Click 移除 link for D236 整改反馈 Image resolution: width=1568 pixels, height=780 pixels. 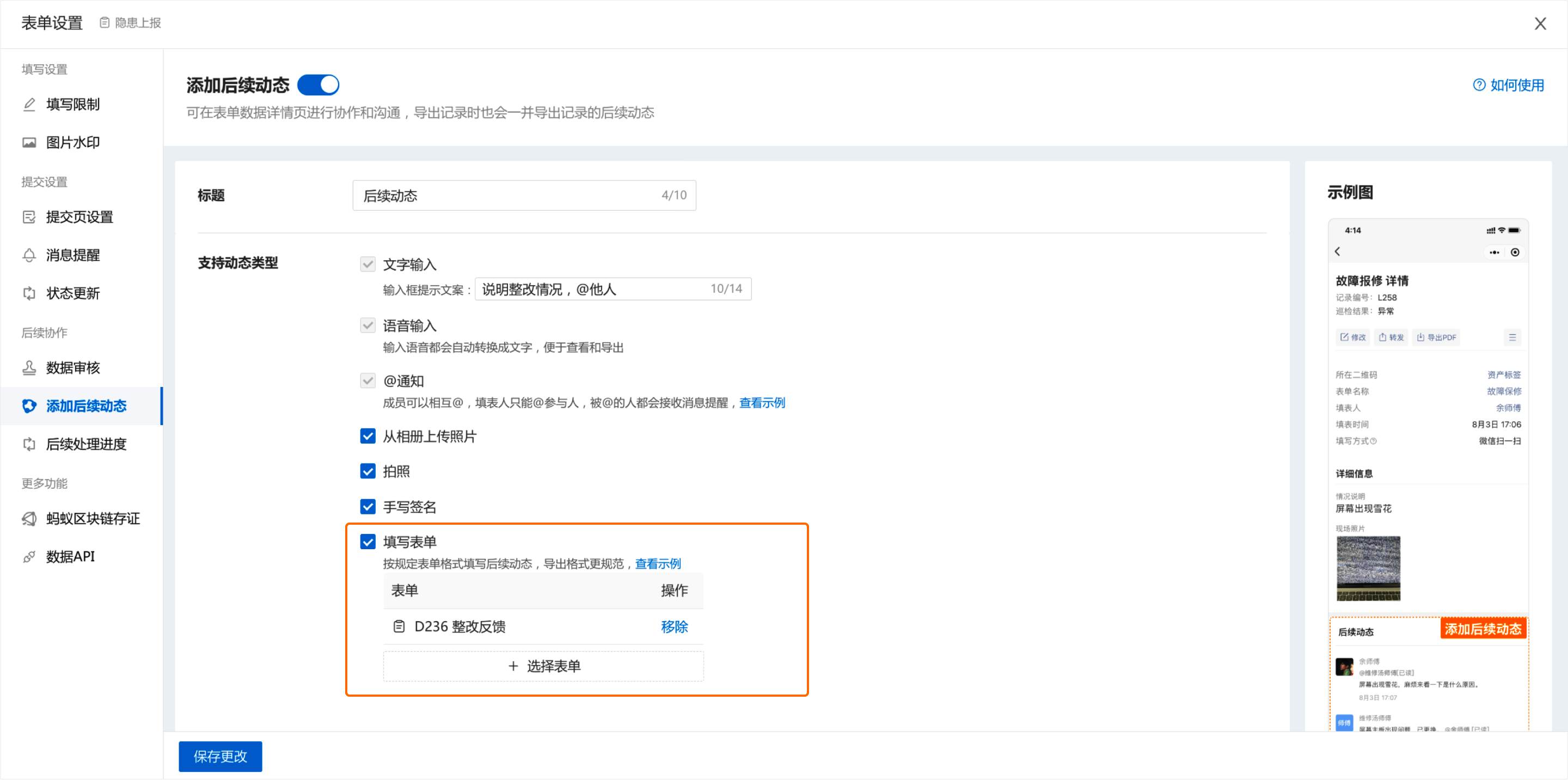(x=674, y=626)
